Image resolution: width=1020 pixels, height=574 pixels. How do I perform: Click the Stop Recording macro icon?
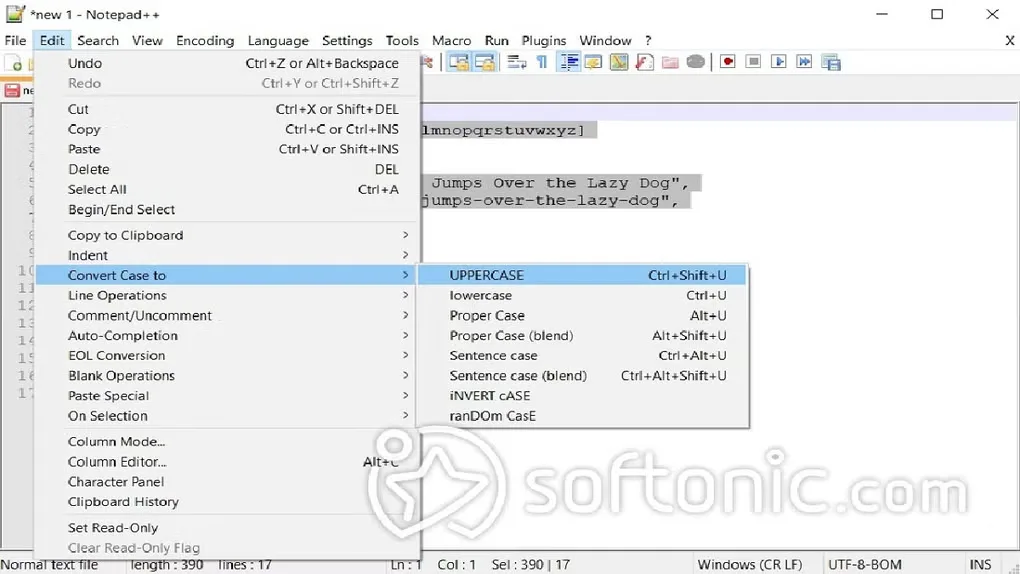coord(753,62)
